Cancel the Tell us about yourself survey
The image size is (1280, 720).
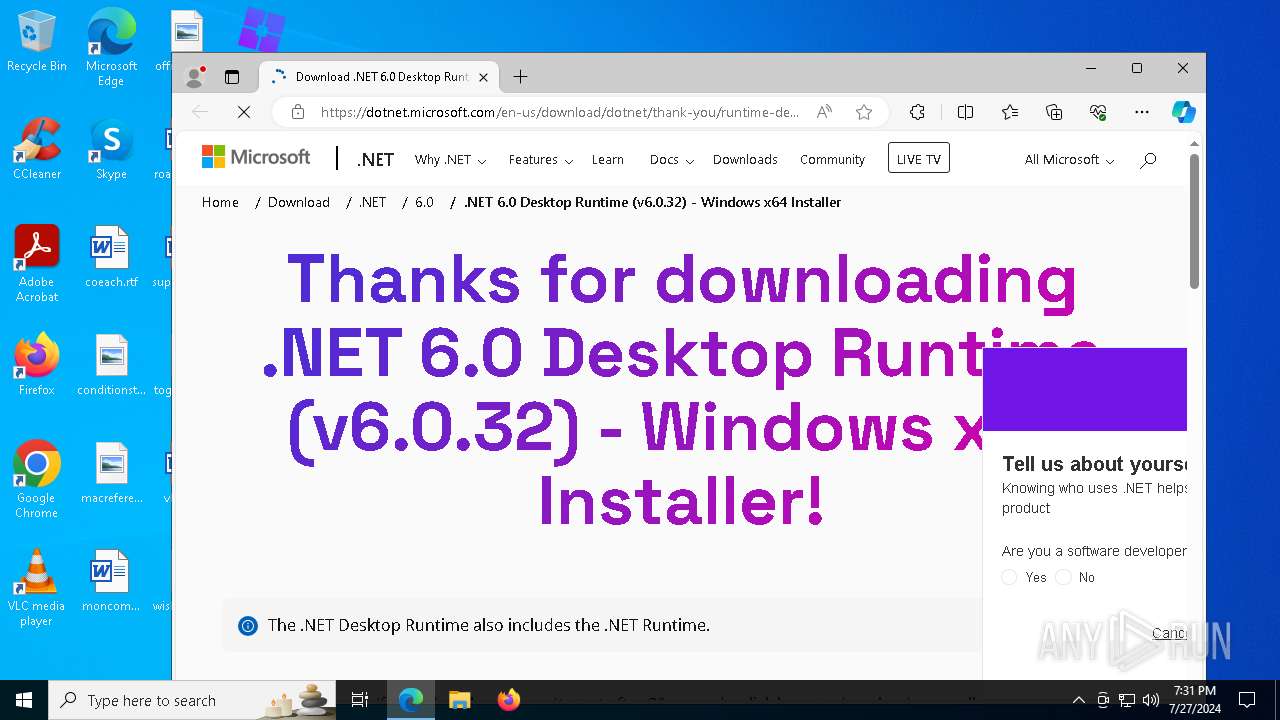point(1169,633)
